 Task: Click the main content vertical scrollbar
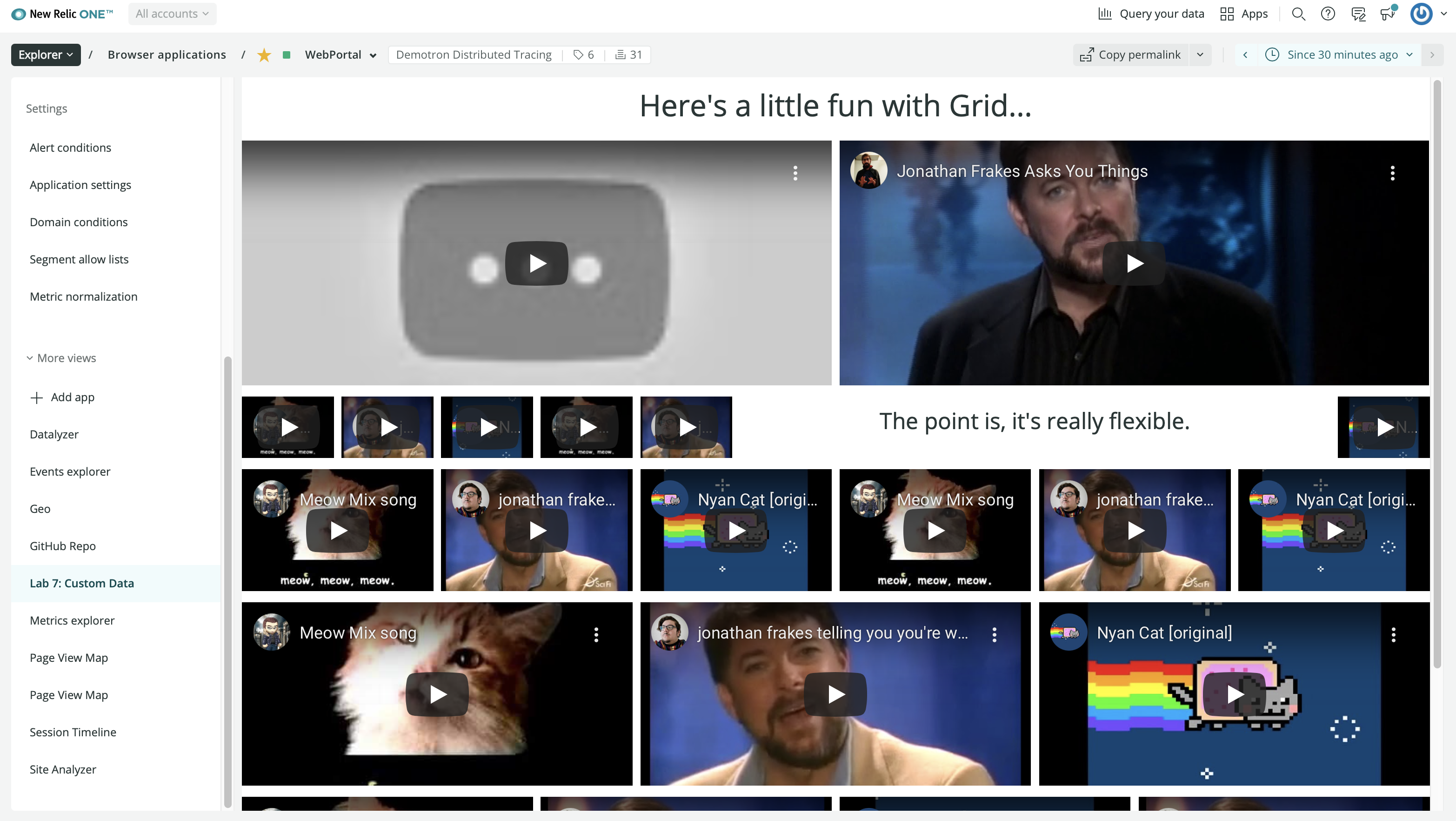coord(1437,373)
